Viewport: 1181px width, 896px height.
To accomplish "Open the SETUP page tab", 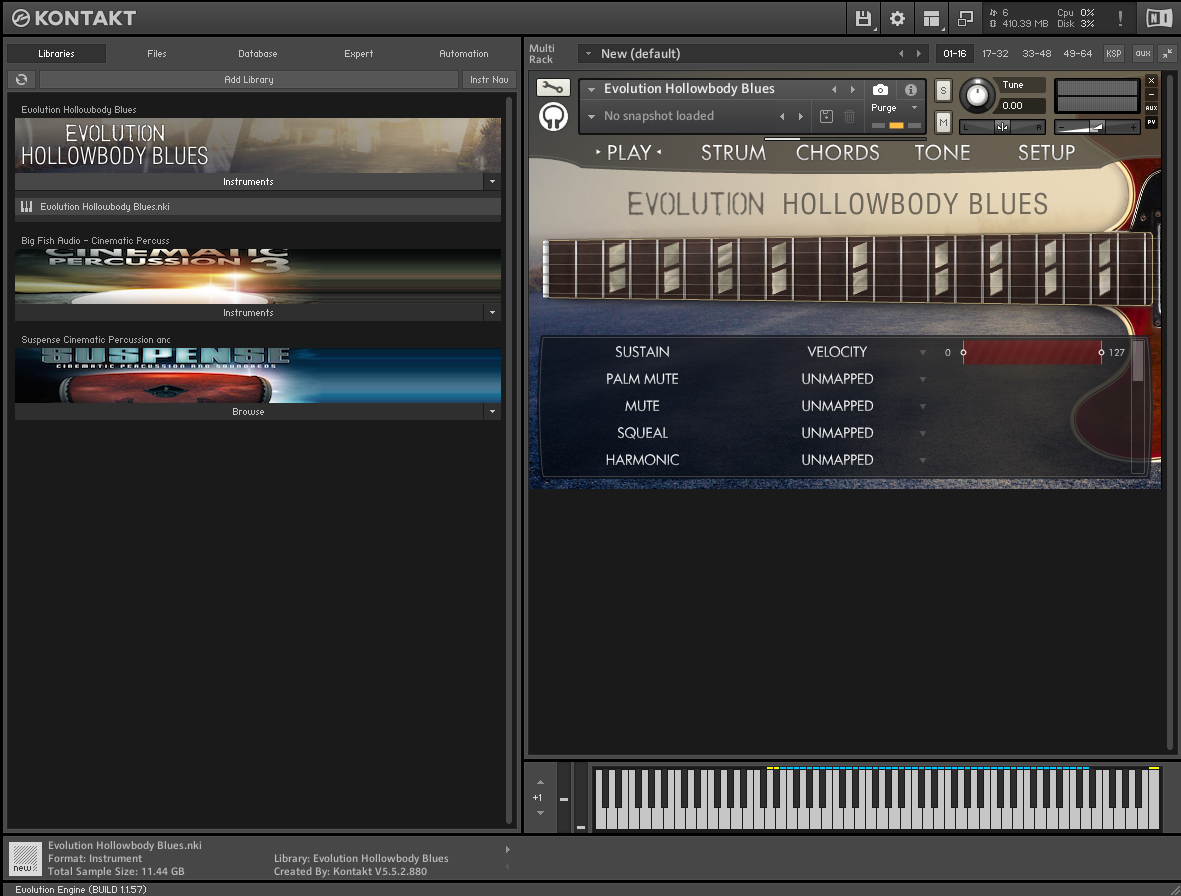I will coord(1046,153).
